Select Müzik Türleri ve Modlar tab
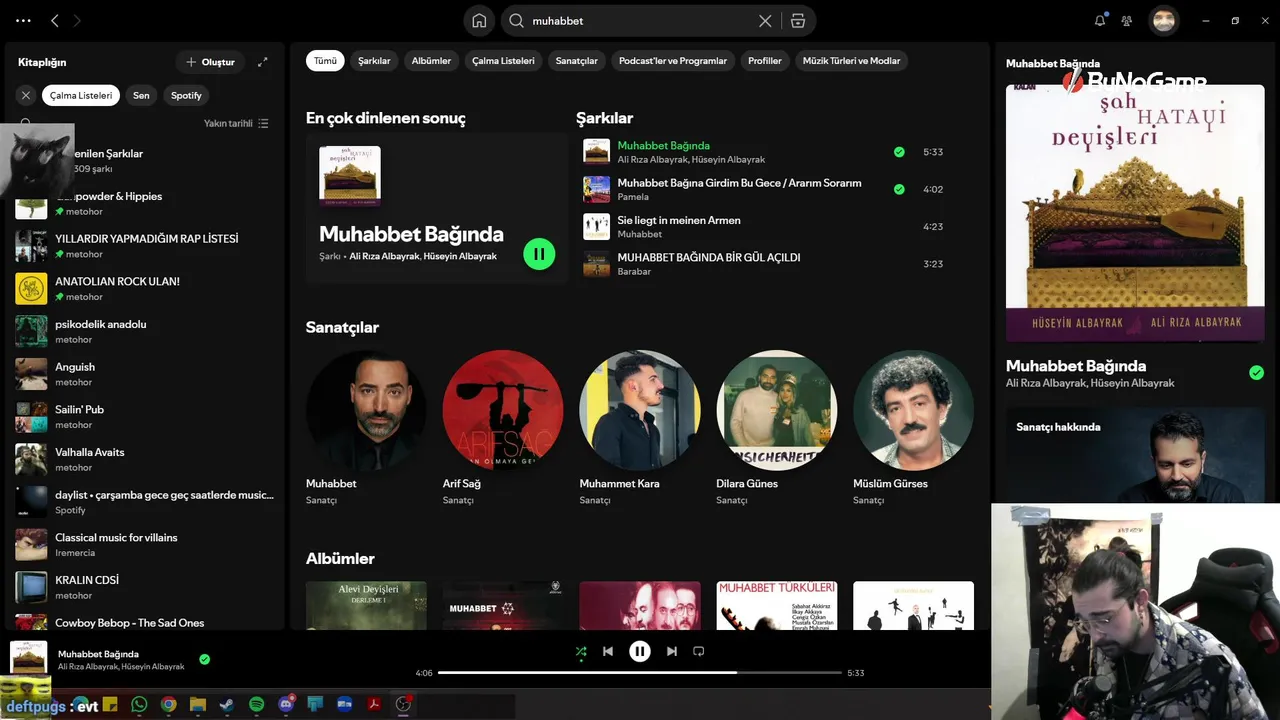Viewport: 1280px width, 720px height. 851,61
